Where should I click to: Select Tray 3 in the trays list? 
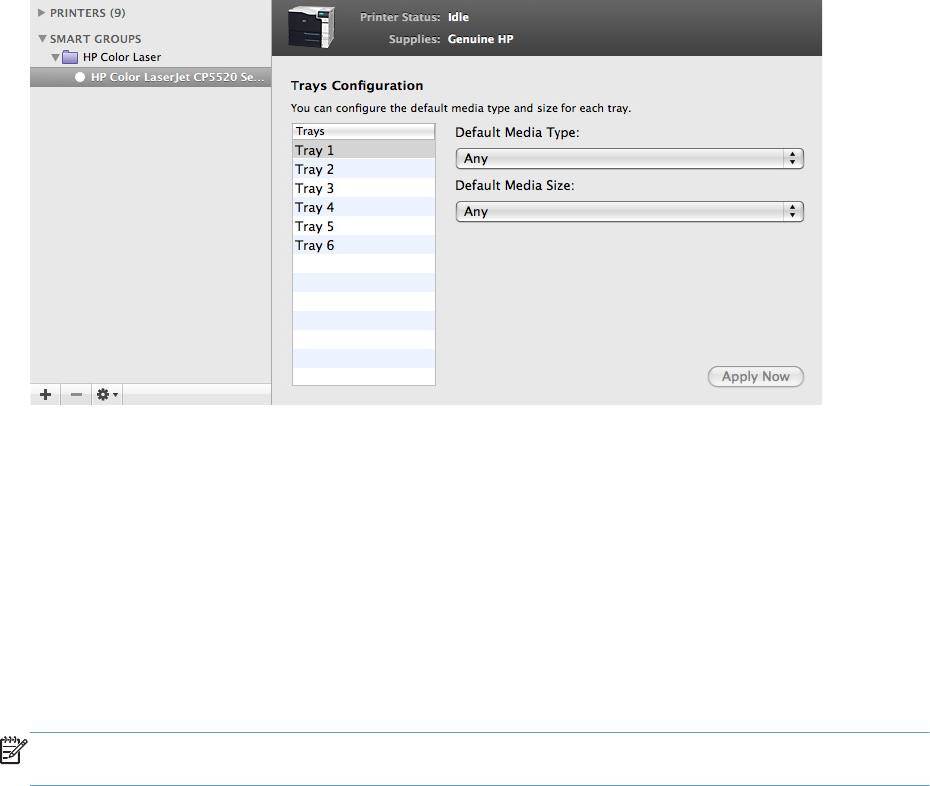pos(364,188)
